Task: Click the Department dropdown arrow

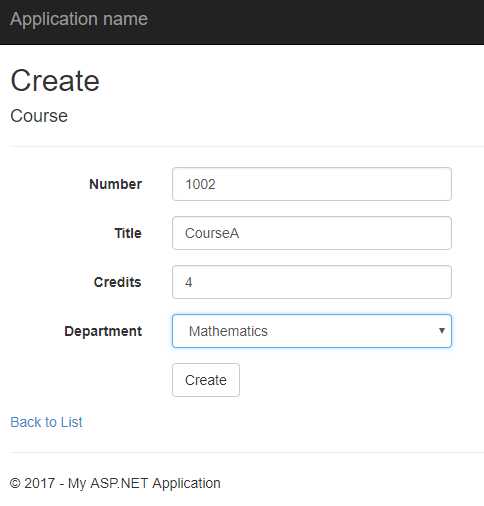Action: [x=442, y=331]
